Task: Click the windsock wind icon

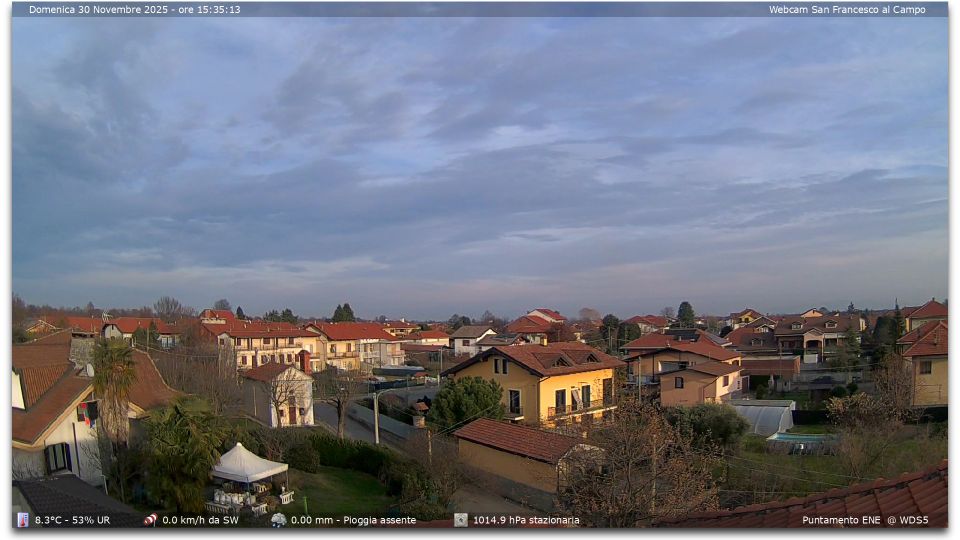Action: click(151, 520)
